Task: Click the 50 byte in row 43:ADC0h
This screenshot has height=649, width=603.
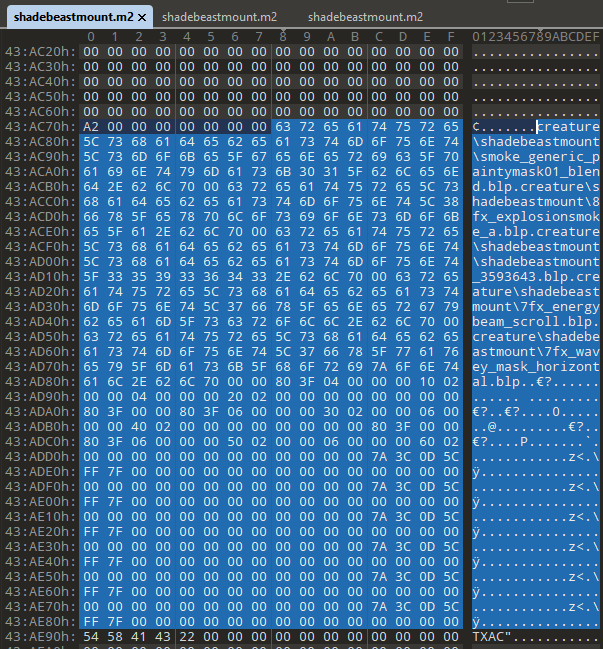Action: click(x=235, y=442)
